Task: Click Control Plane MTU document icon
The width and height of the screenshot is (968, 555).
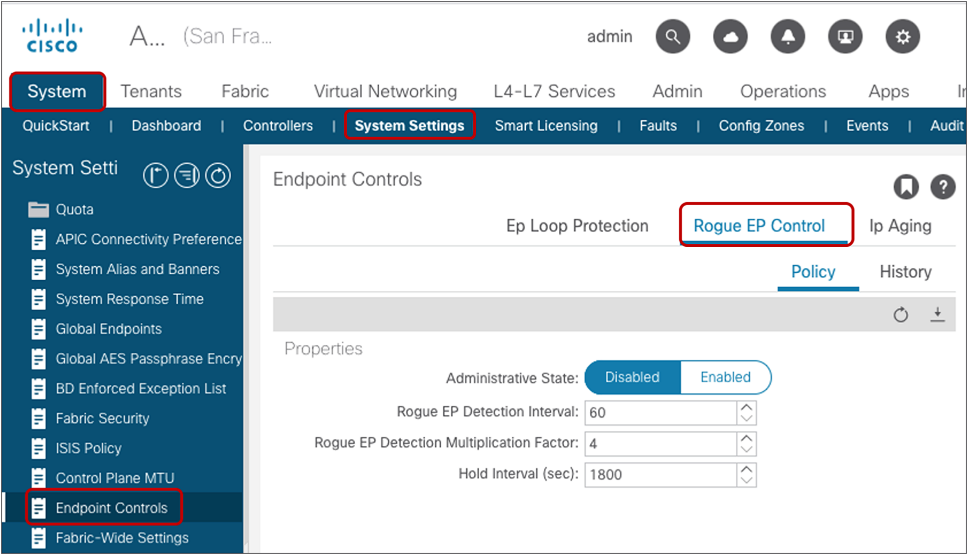Action: pos(38,478)
